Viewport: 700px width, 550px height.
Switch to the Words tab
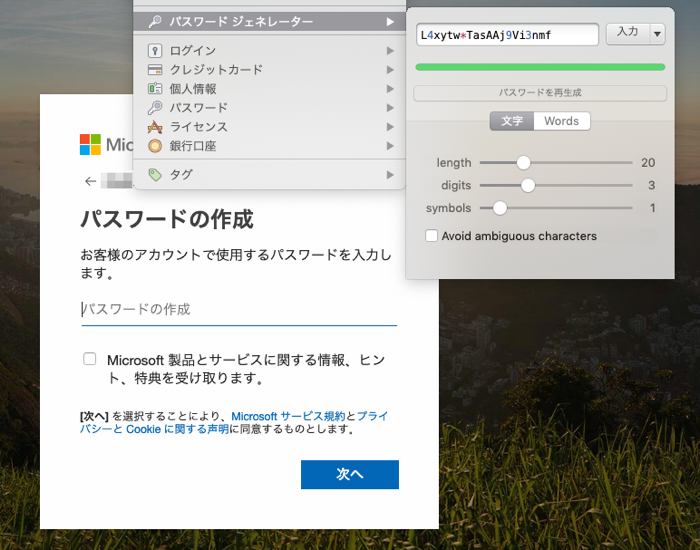562,121
